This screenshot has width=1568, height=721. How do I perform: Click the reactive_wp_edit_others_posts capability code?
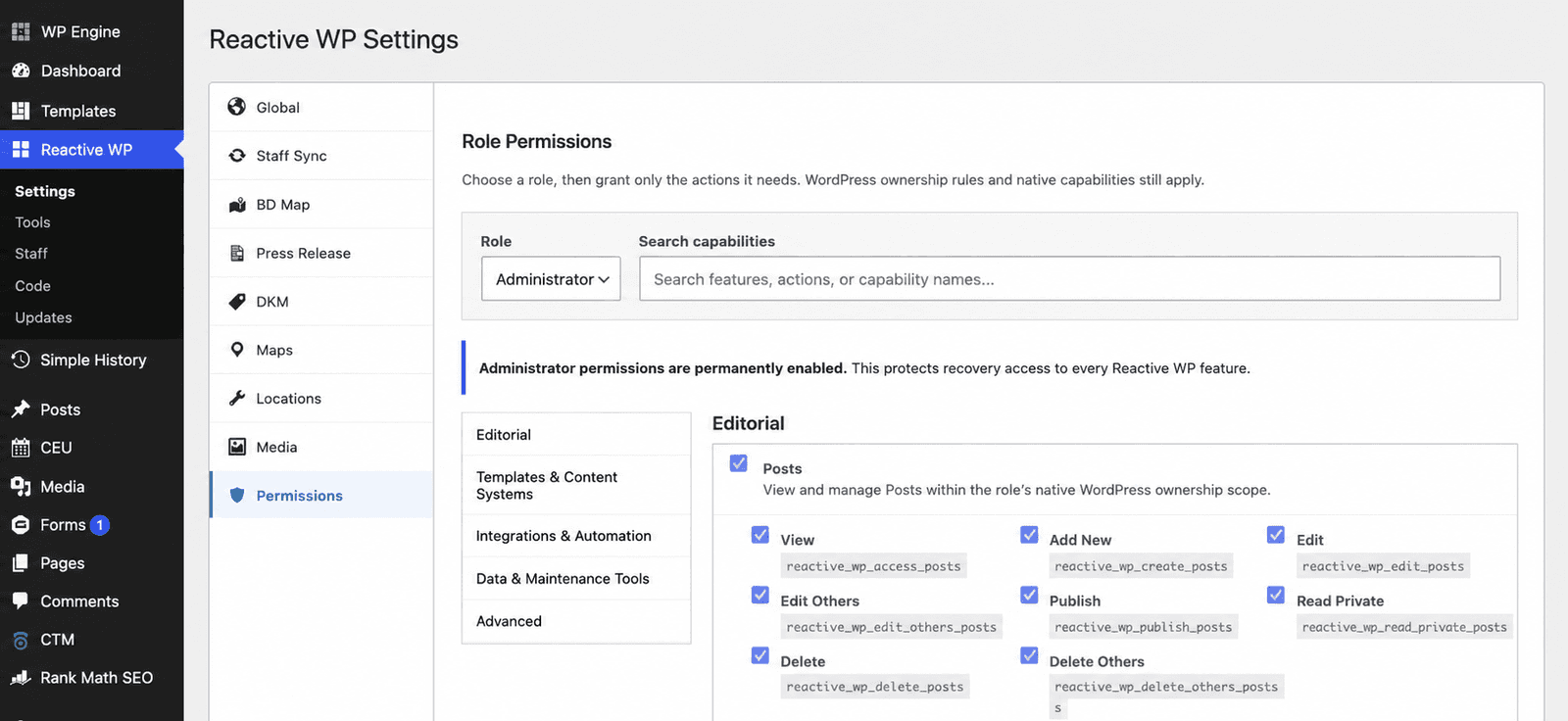[891, 627]
